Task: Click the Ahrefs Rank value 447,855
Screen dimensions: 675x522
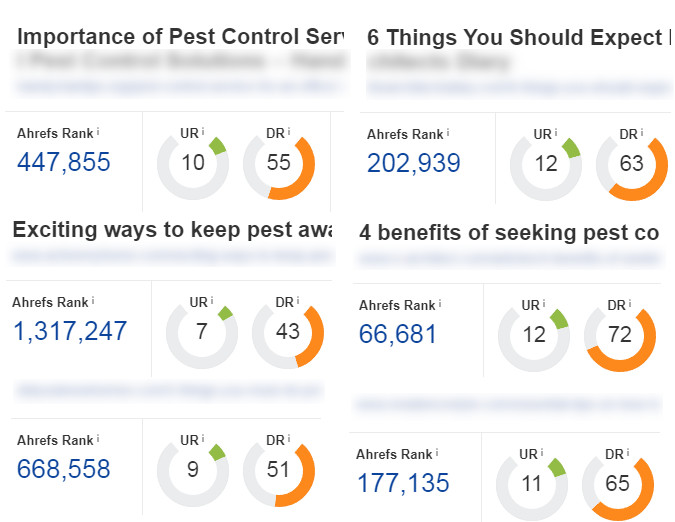Action: pyautogui.click(x=63, y=162)
